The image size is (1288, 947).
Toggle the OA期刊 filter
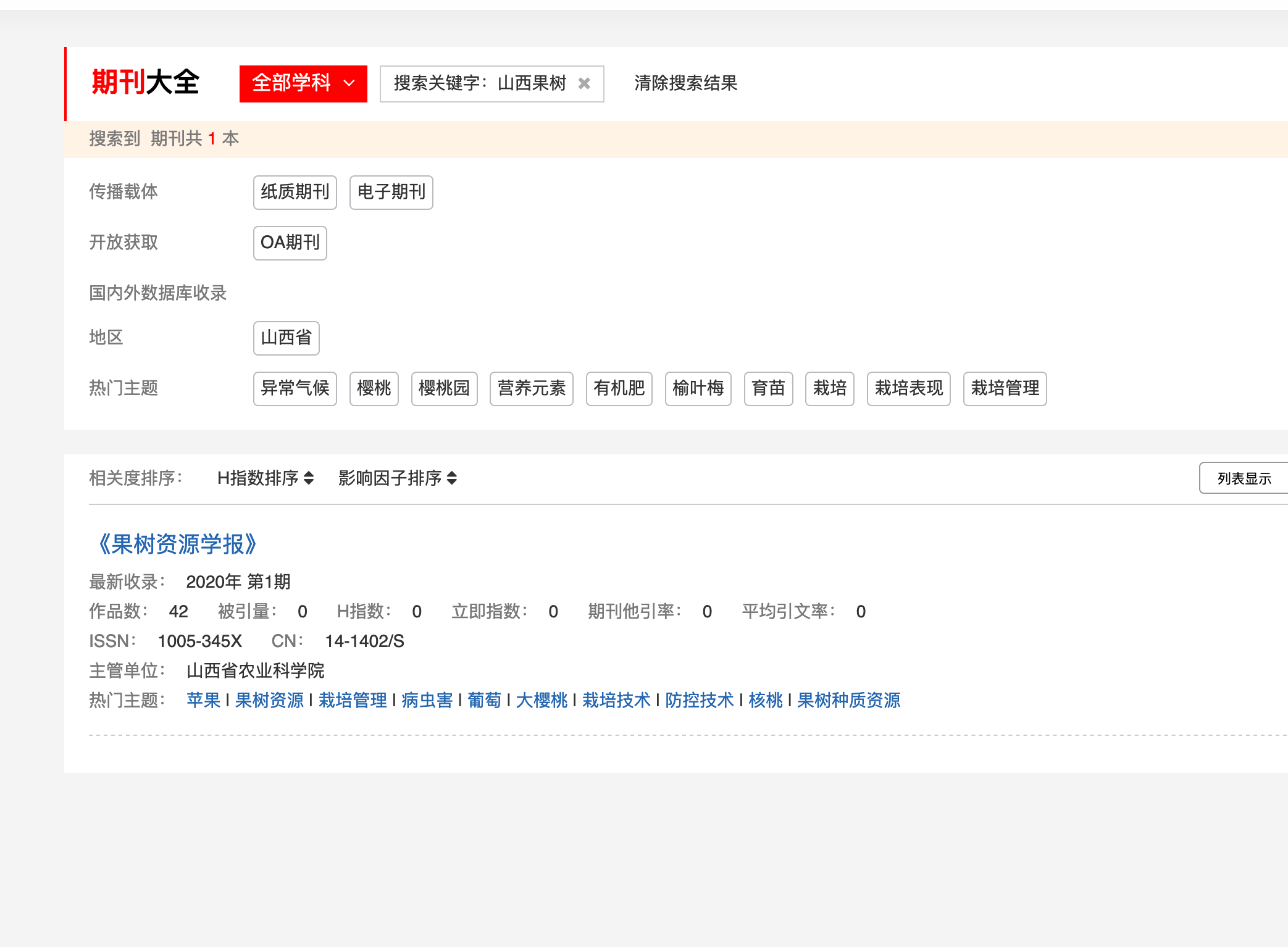click(x=290, y=243)
